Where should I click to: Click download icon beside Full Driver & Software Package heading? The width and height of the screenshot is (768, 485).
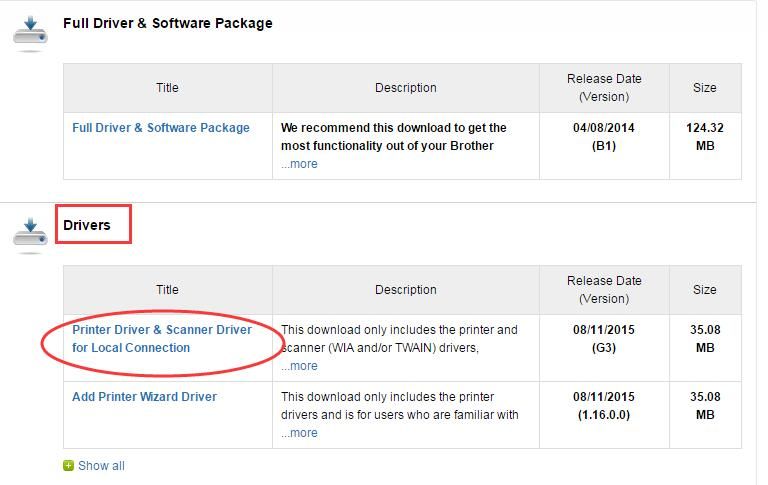(29, 32)
